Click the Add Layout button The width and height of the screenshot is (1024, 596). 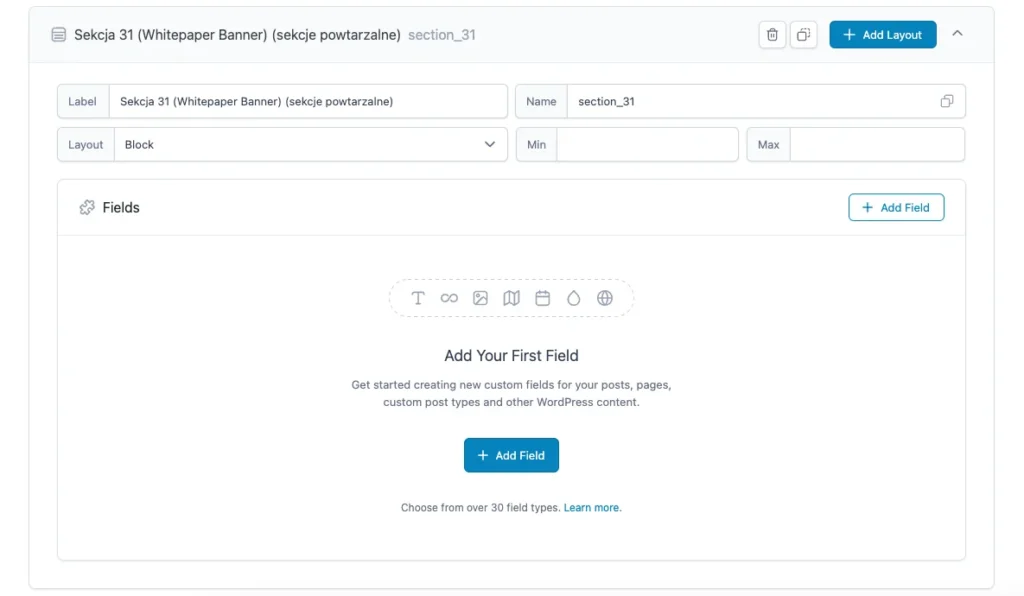[x=883, y=35]
